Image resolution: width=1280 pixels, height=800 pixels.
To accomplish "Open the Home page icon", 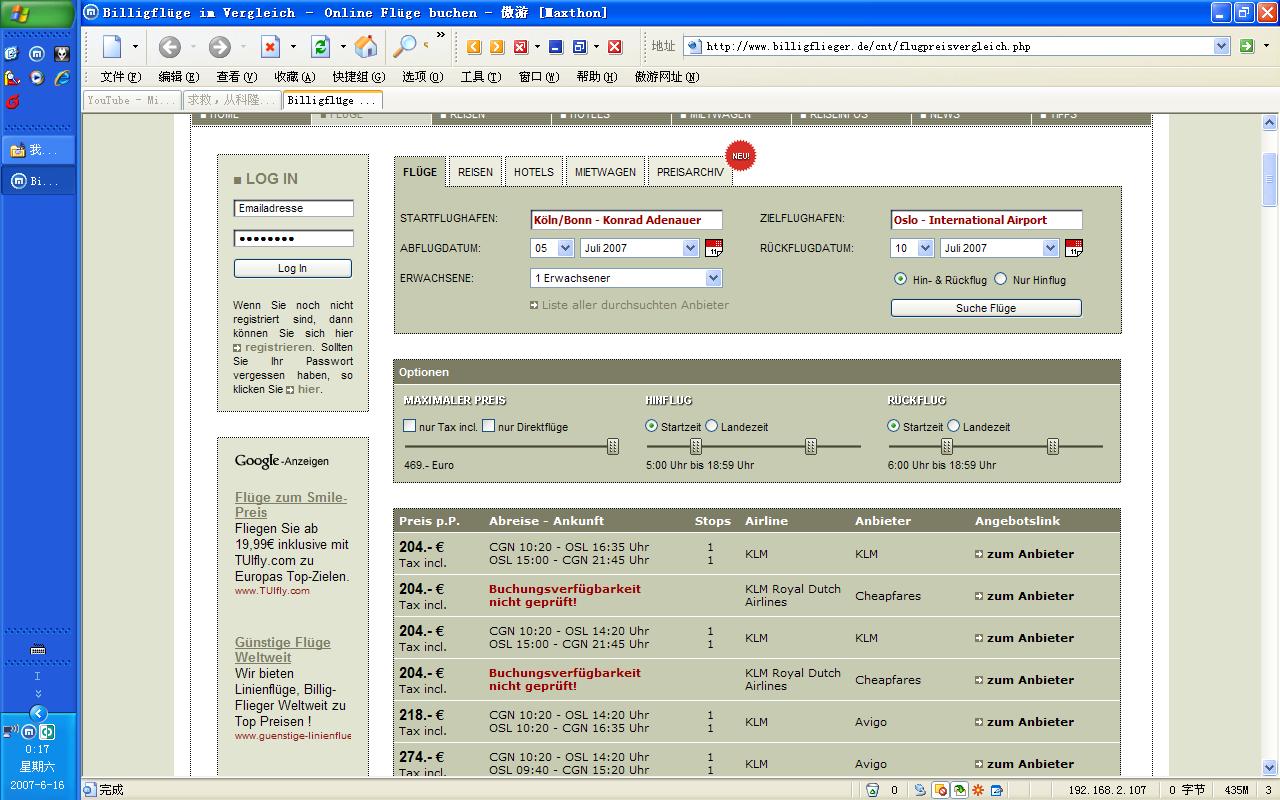I will (x=366, y=46).
